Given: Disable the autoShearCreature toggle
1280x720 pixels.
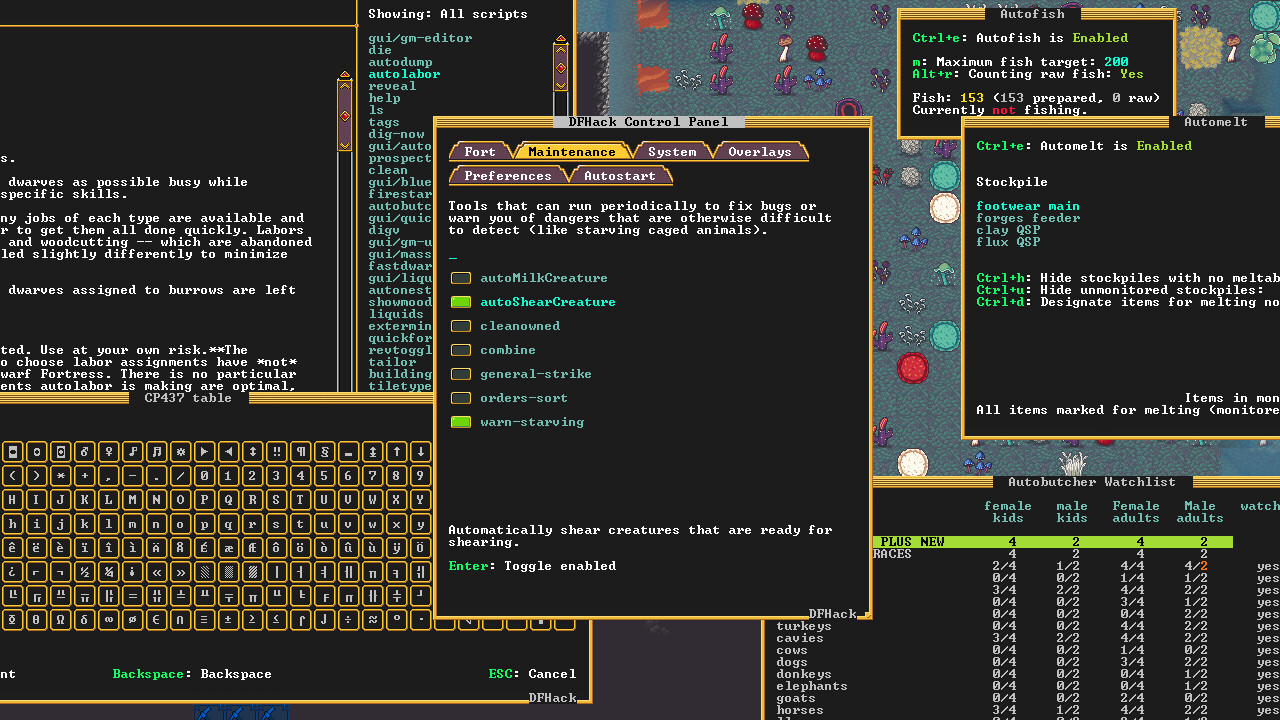Looking at the screenshot, I should pos(461,301).
